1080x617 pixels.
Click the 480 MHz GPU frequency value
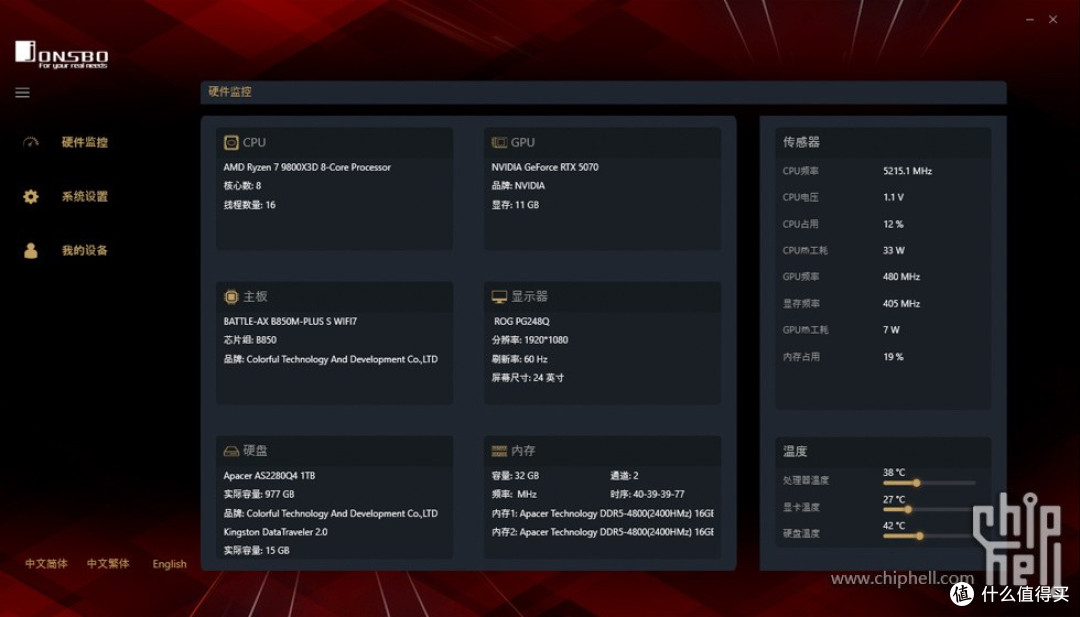pyautogui.click(x=901, y=277)
